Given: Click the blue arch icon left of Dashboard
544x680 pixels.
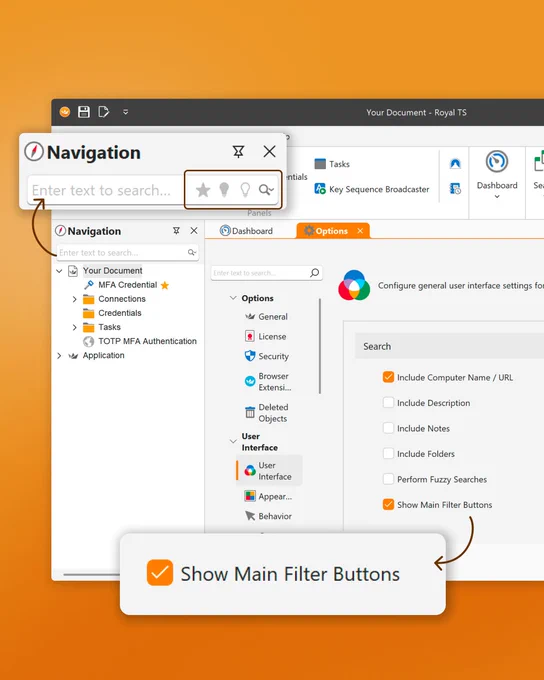Looking at the screenshot, I should coord(455,163).
